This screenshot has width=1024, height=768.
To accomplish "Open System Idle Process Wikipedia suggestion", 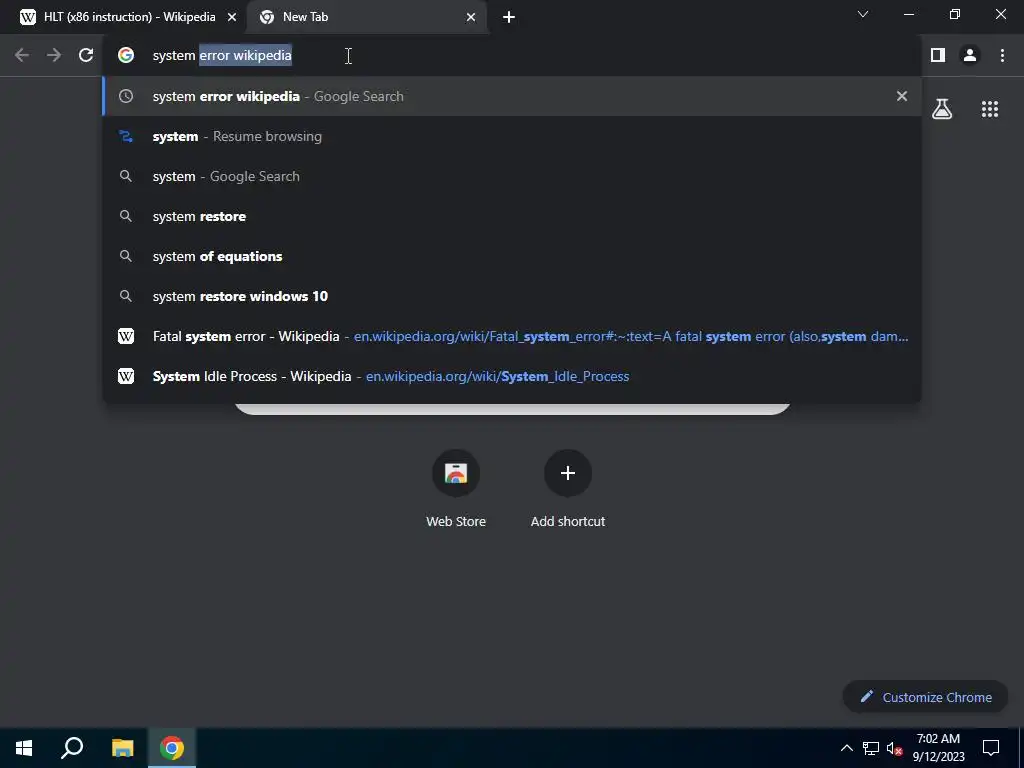I will (511, 376).
